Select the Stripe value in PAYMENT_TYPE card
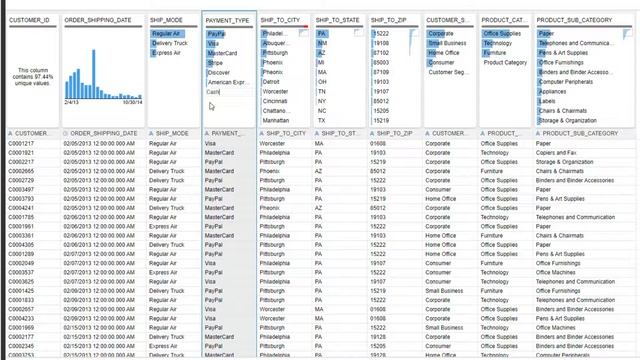 pyautogui.click(x=215, y=63)
